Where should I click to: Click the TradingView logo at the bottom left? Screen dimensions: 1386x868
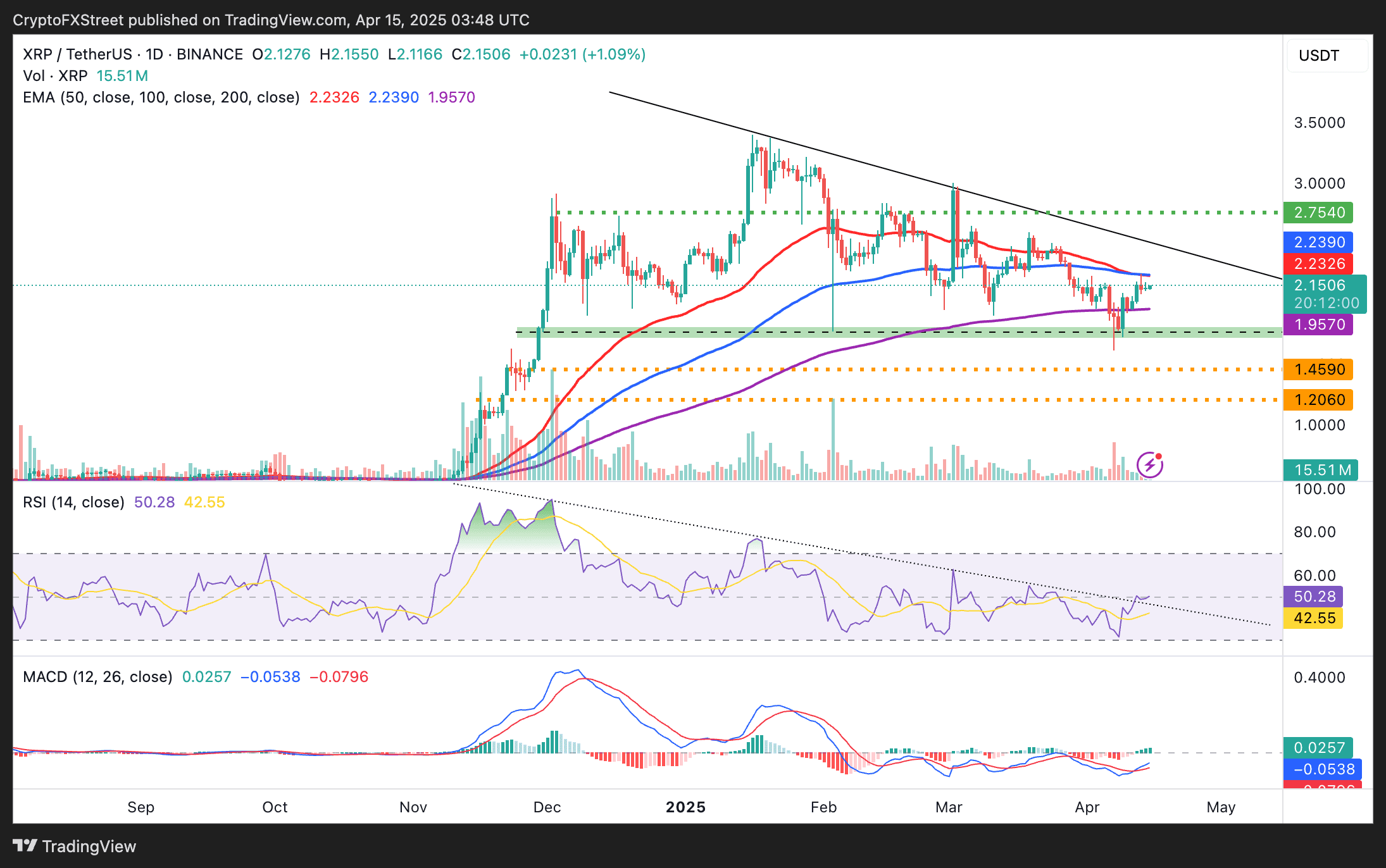[75, 846]
